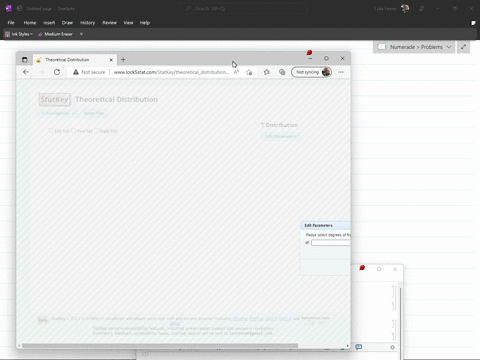The width and height of the screenshot is (480, 360).
Task: Click the Help button in the page footer
Action: pyautogui.click(x=43, y=320)
